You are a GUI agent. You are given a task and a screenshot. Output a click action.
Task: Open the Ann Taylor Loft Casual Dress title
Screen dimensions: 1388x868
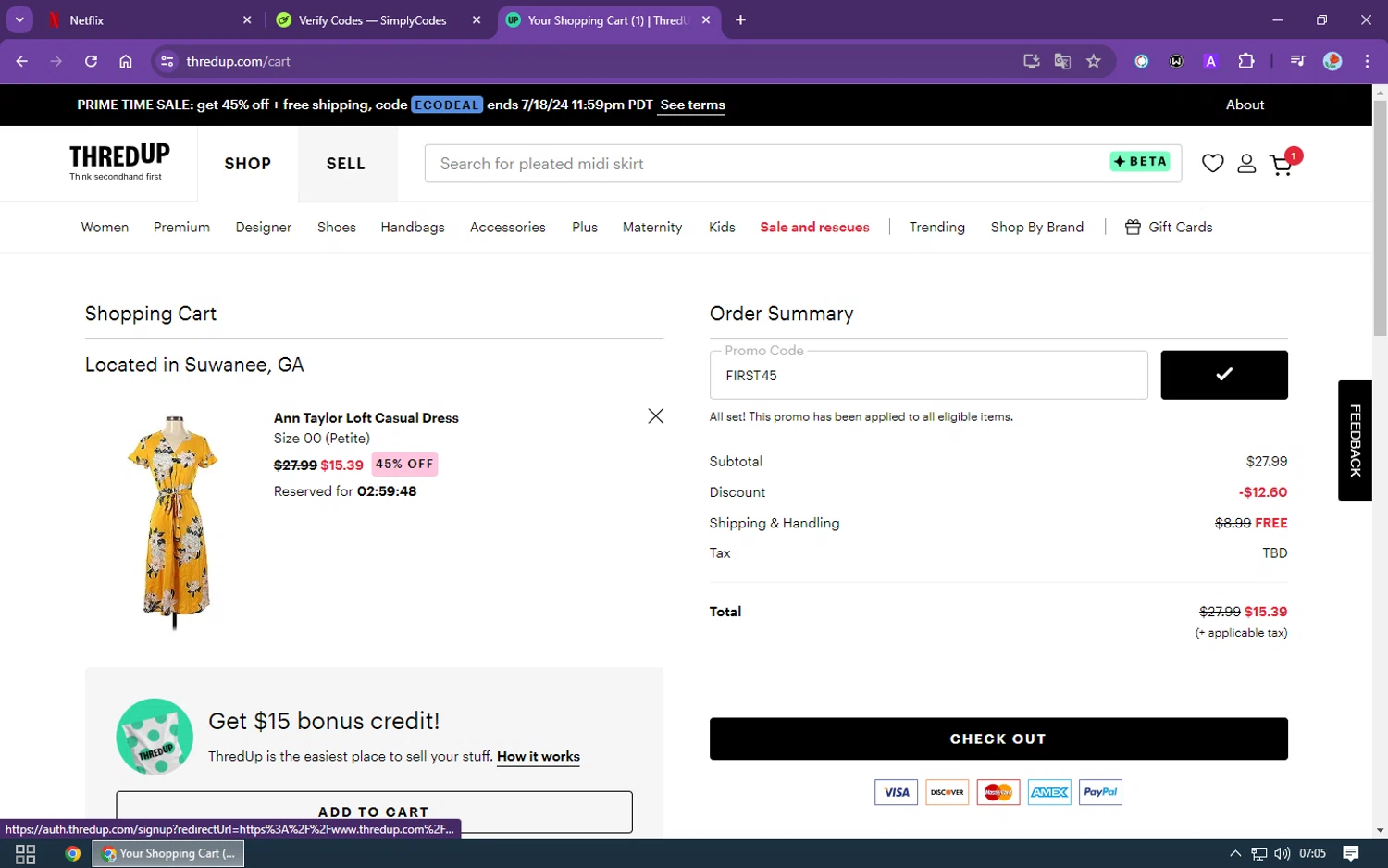(366, 418)
